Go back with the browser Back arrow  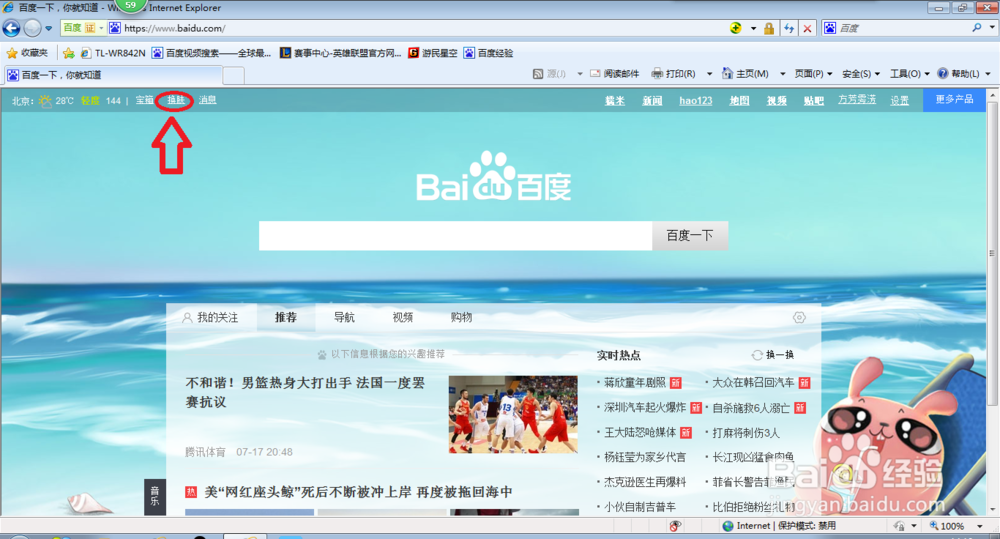pos(11,28)
